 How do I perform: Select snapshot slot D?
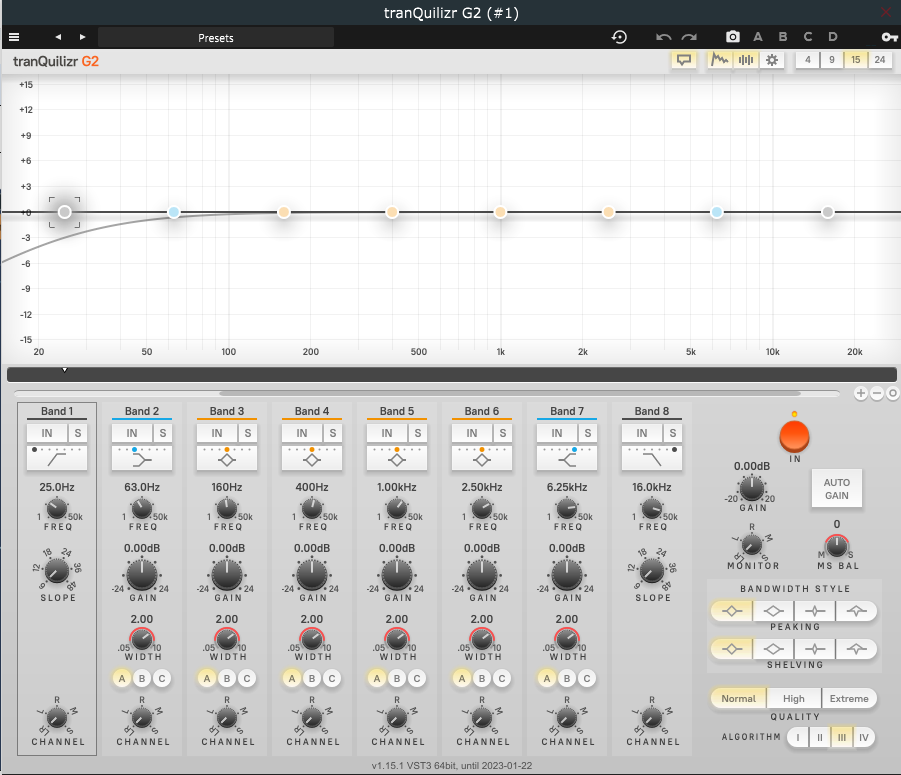[x=833, y=37]
